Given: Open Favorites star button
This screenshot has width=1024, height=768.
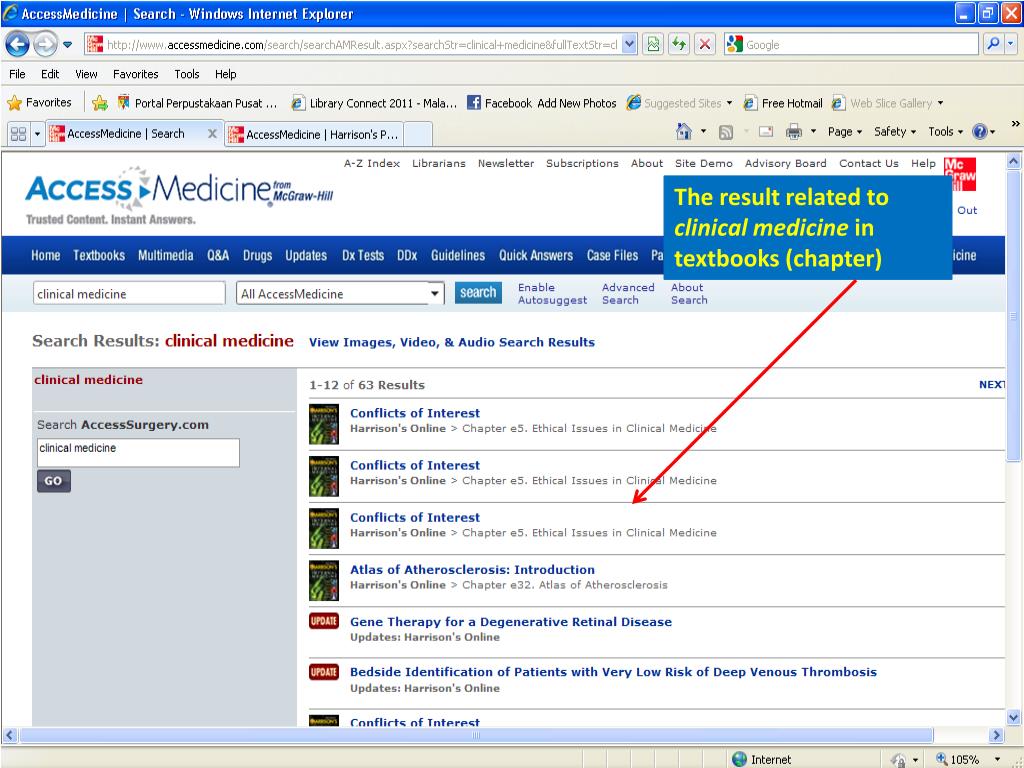Looking at the screenshot, I should (39, 103).
